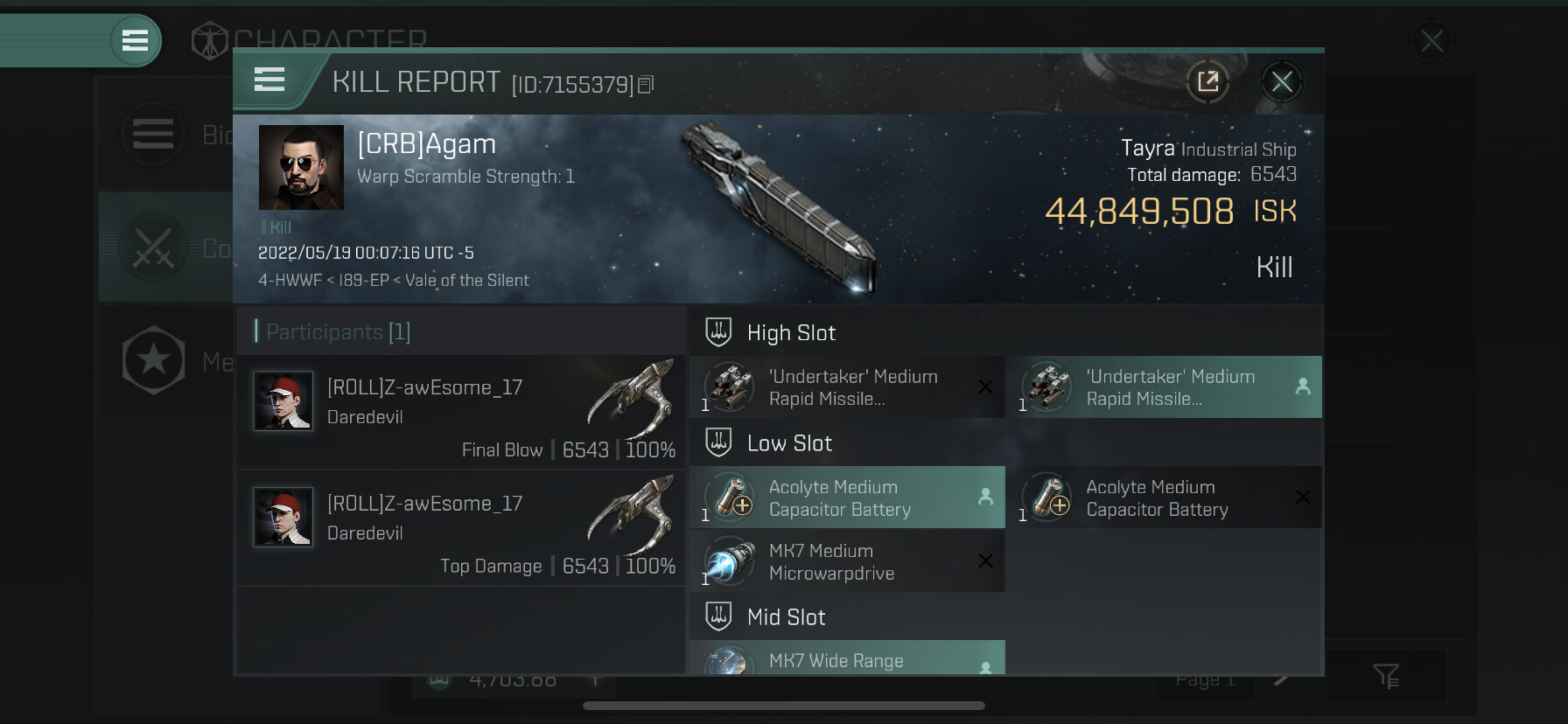Screen dimensions: 1568x724
Task: Close the Kill Report window
Action: 1282,82
